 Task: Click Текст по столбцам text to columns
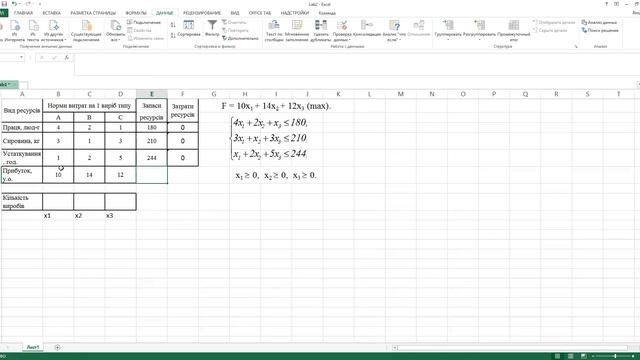(x=274, y=31)
